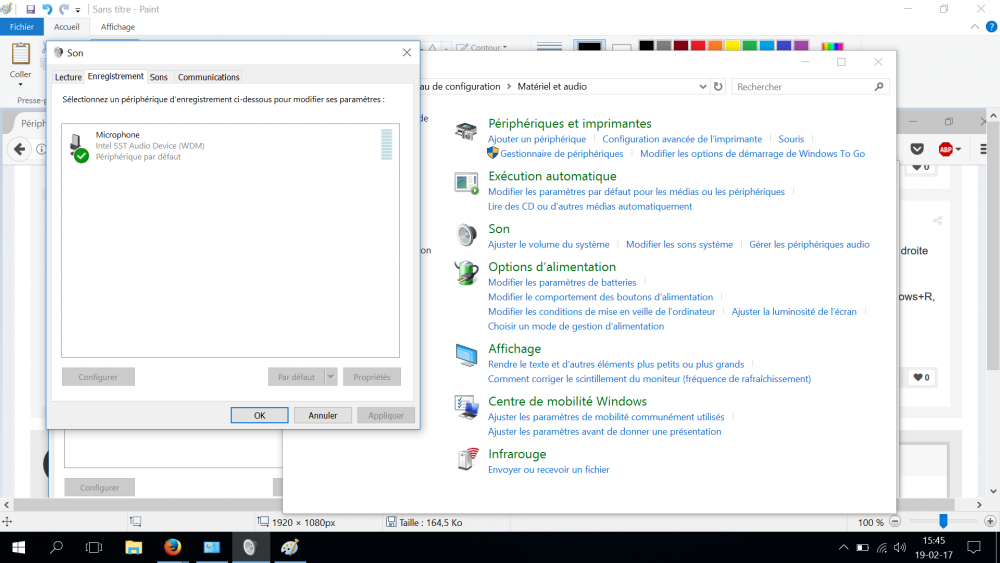Select the Microphone recording device
Image resolution: width=1000 pixels, height=563 pixels.
117,146
